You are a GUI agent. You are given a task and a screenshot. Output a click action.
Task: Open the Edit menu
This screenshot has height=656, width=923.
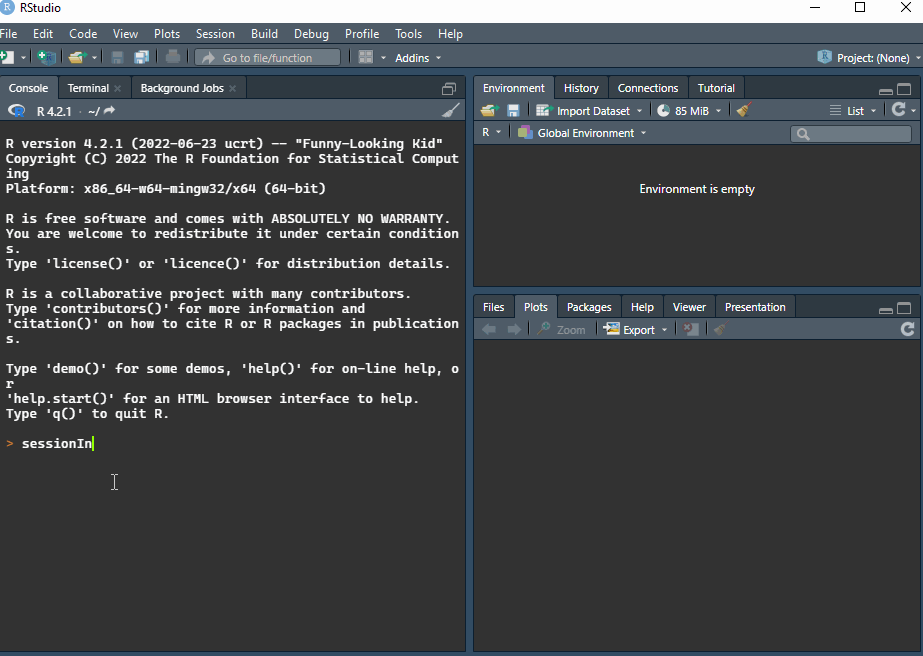tap(43, 34)
